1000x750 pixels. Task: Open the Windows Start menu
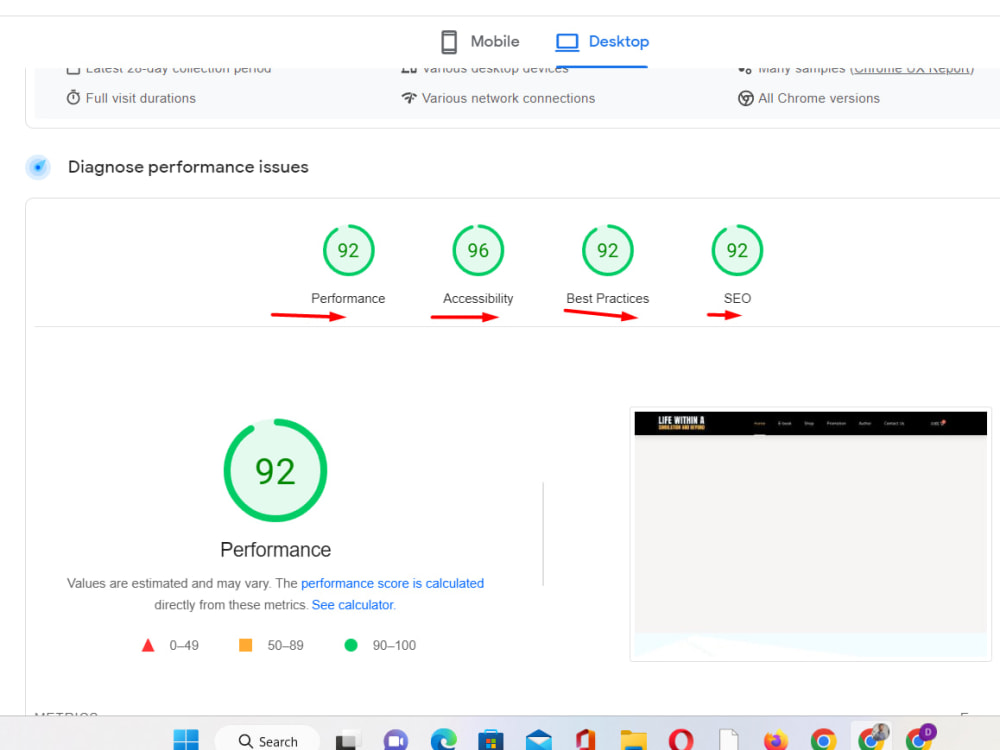tap(186, 740)
